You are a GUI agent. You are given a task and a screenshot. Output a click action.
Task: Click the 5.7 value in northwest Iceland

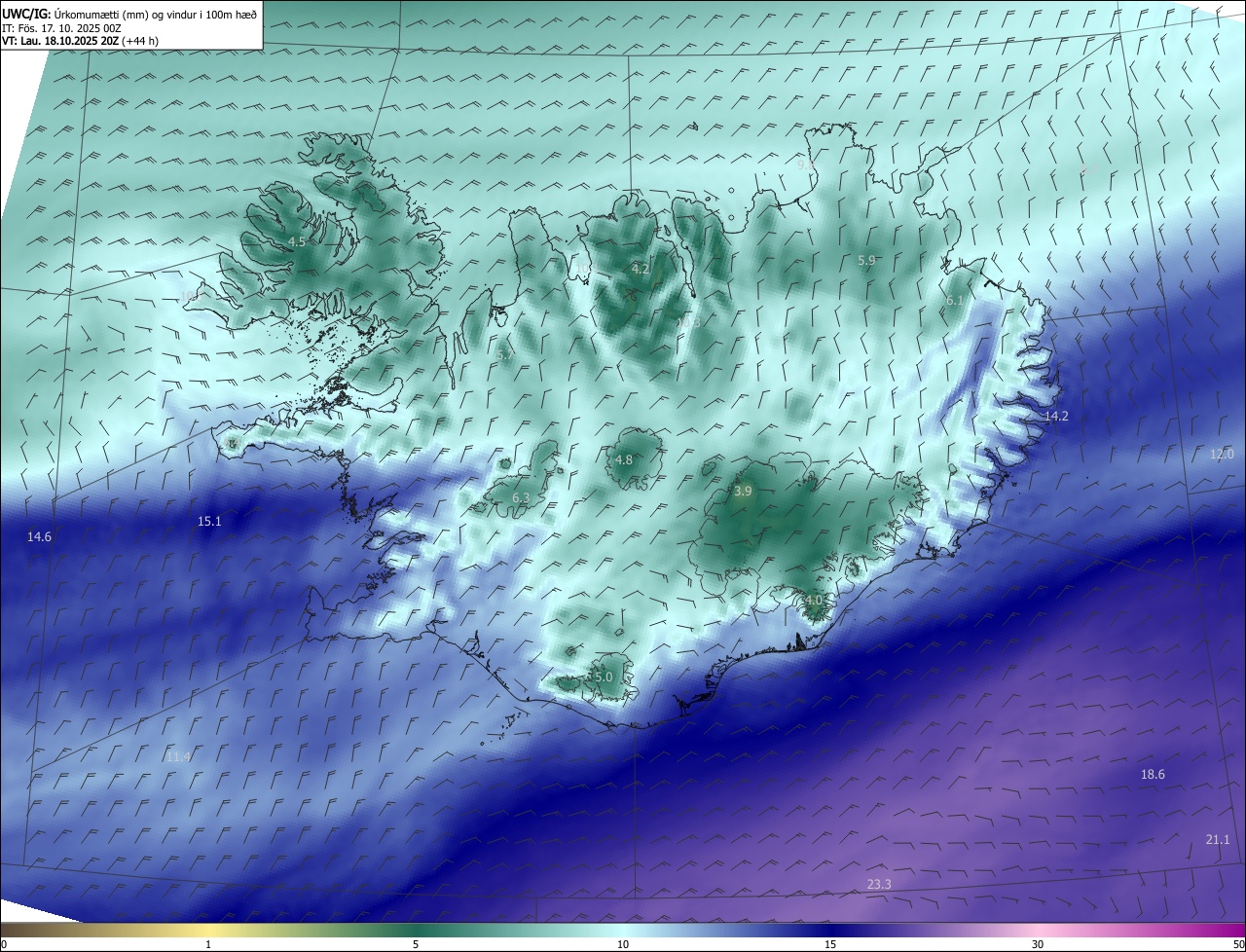504,355
